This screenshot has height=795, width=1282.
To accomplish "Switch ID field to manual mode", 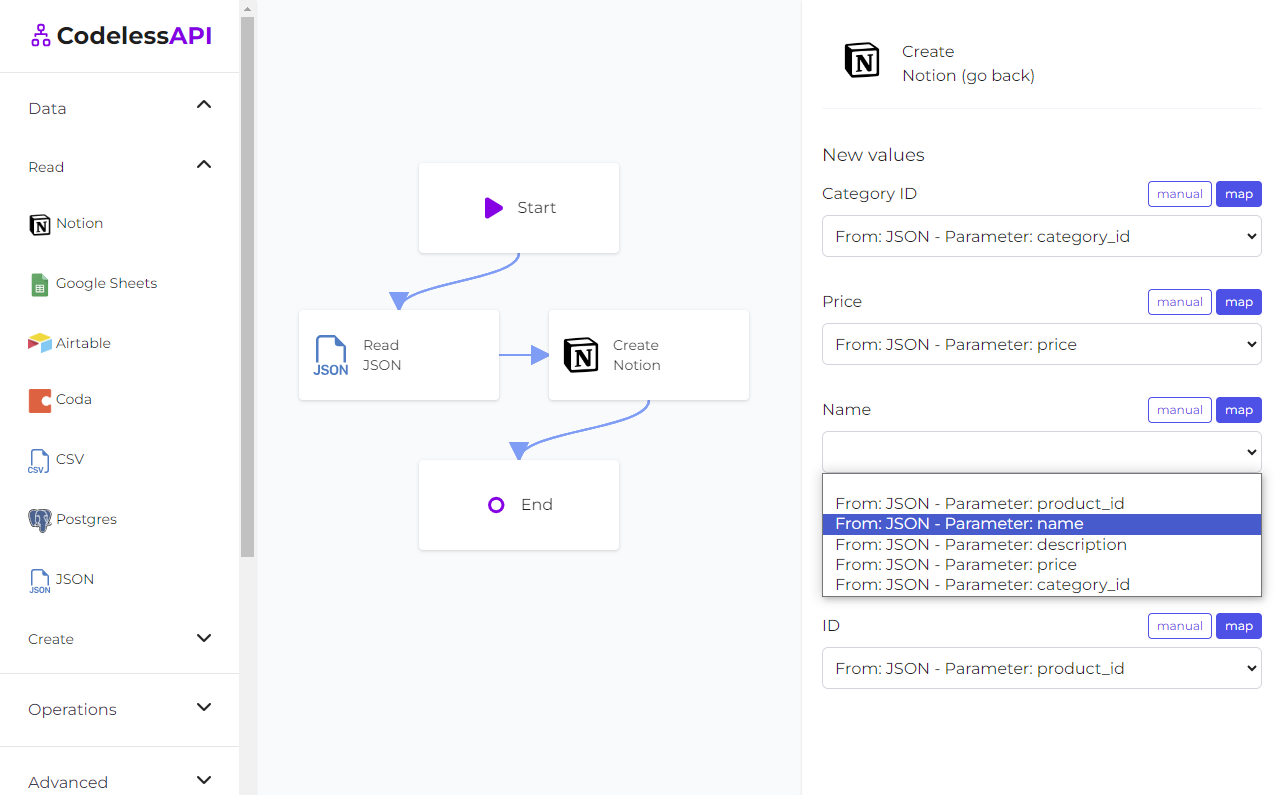I will point(1179,626).
